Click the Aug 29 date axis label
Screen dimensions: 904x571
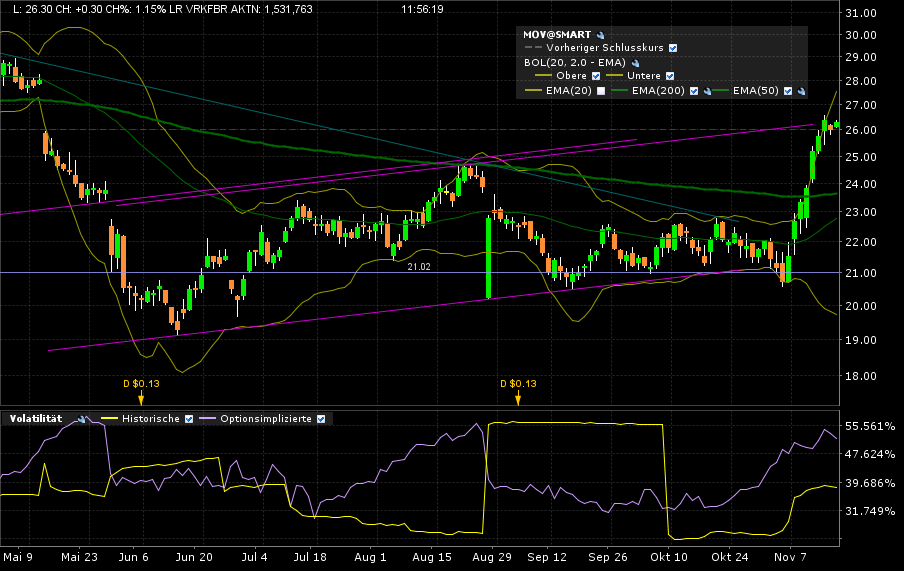(485, 557)
